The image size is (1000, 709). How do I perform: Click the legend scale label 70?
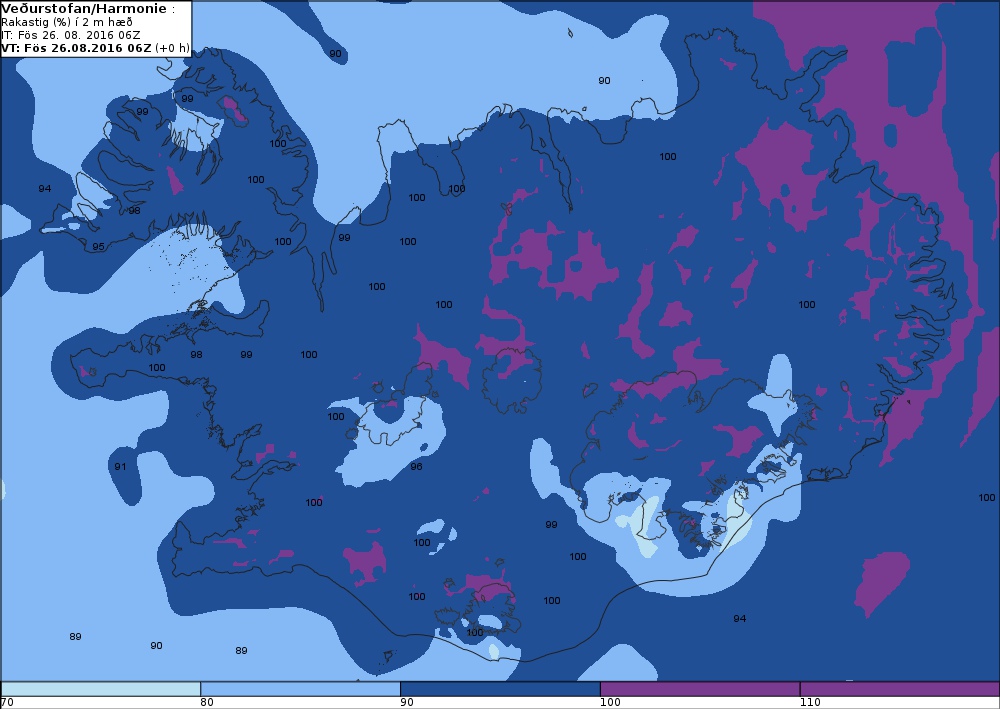(7, 703)
